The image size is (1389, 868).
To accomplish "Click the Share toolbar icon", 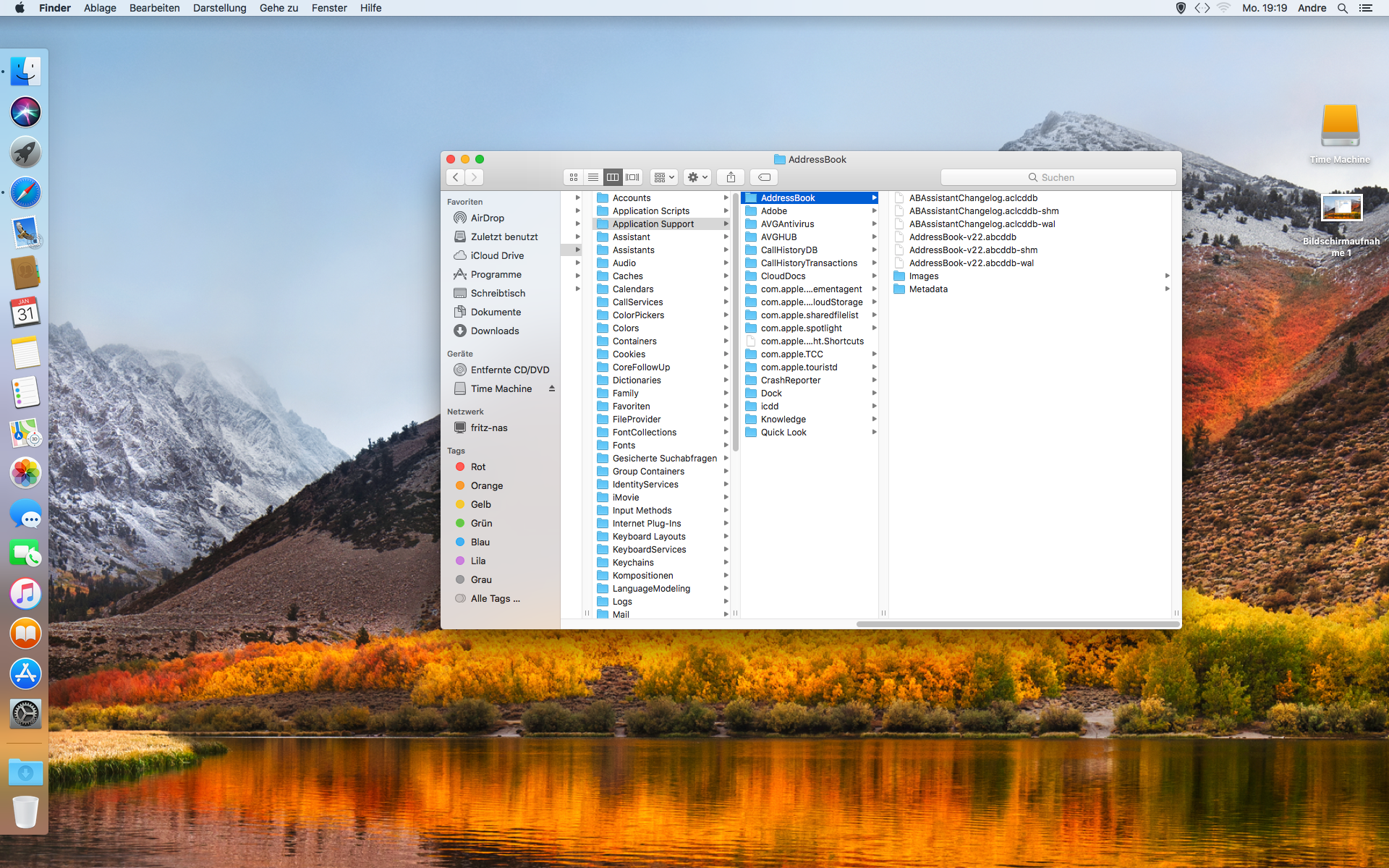I will point(731,177).
